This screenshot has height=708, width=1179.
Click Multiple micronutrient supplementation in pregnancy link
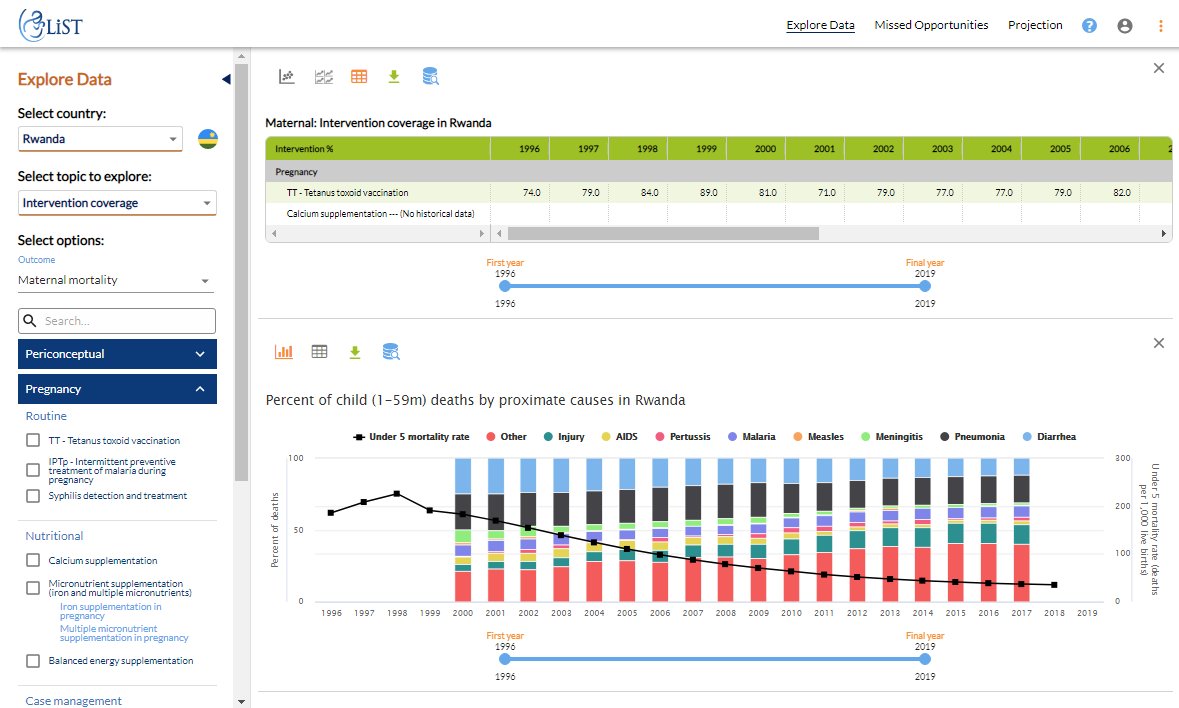click(x=124, y=633)
